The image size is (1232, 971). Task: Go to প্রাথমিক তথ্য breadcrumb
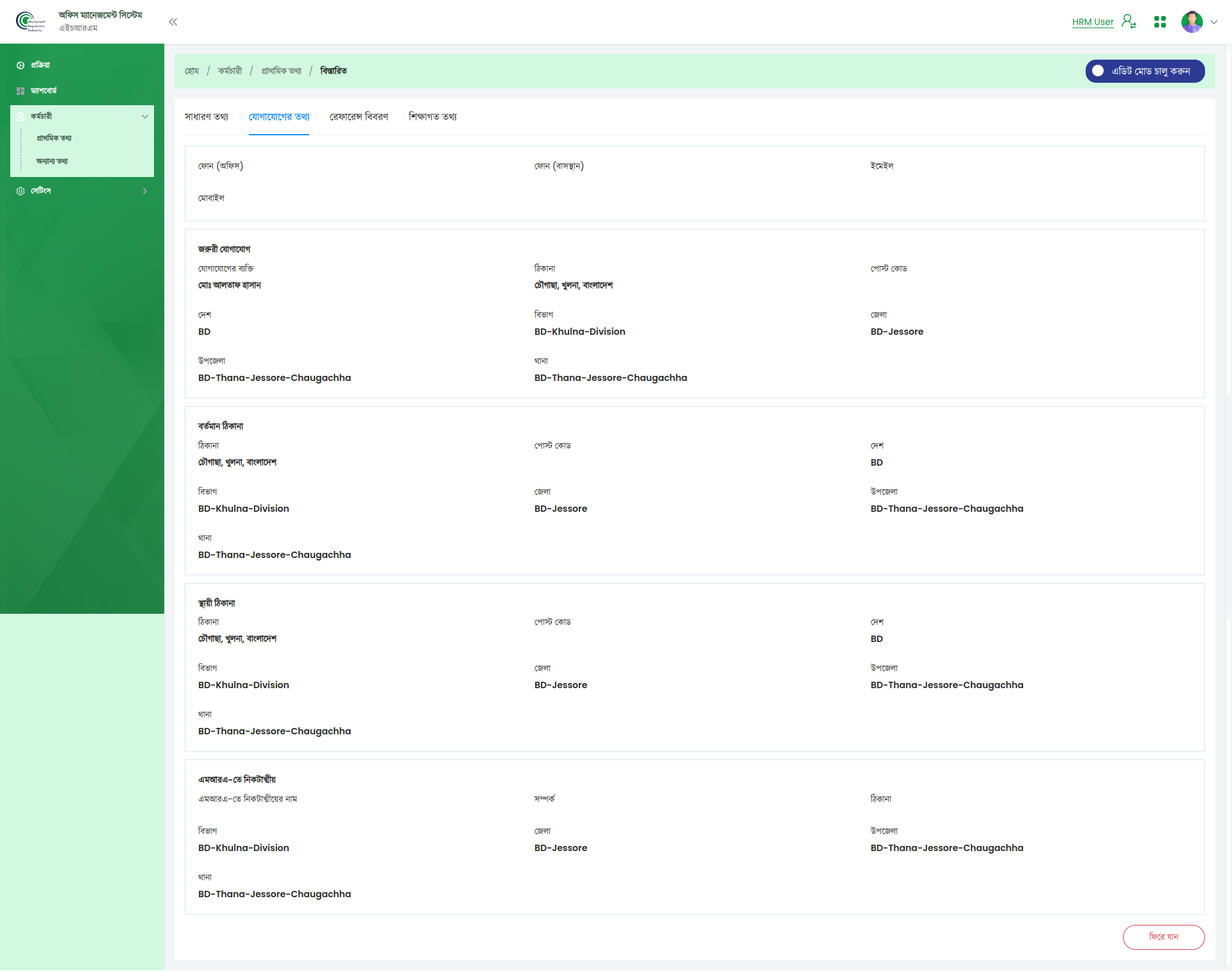281,71
